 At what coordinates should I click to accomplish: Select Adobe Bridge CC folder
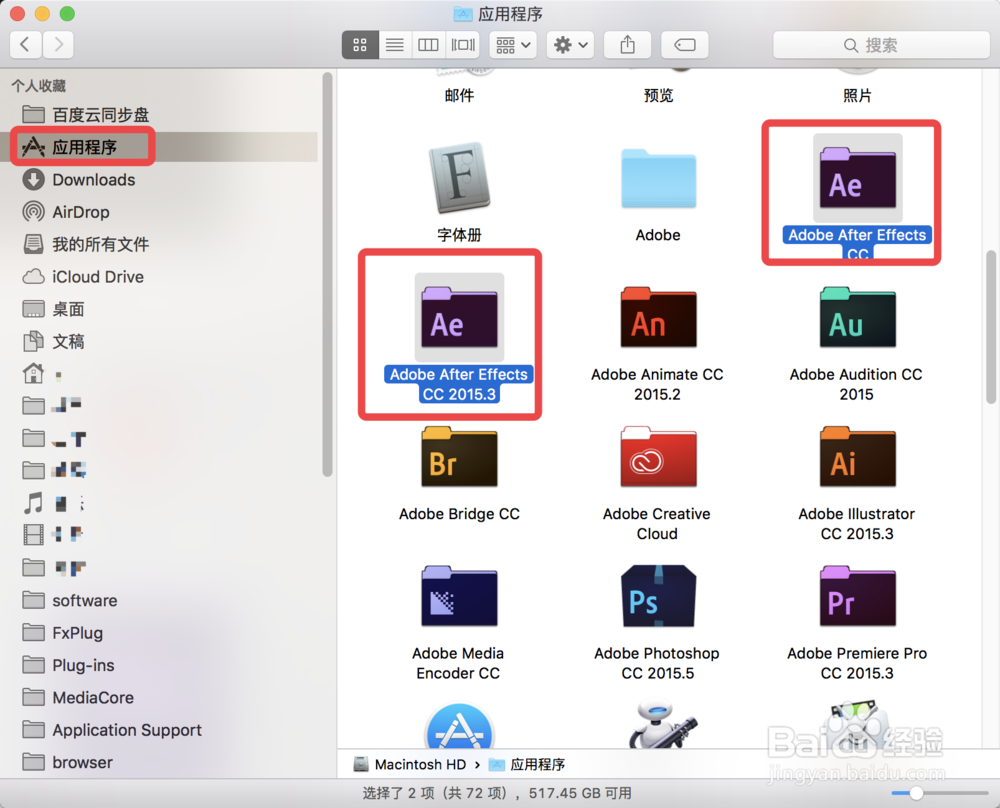[459, 457]
